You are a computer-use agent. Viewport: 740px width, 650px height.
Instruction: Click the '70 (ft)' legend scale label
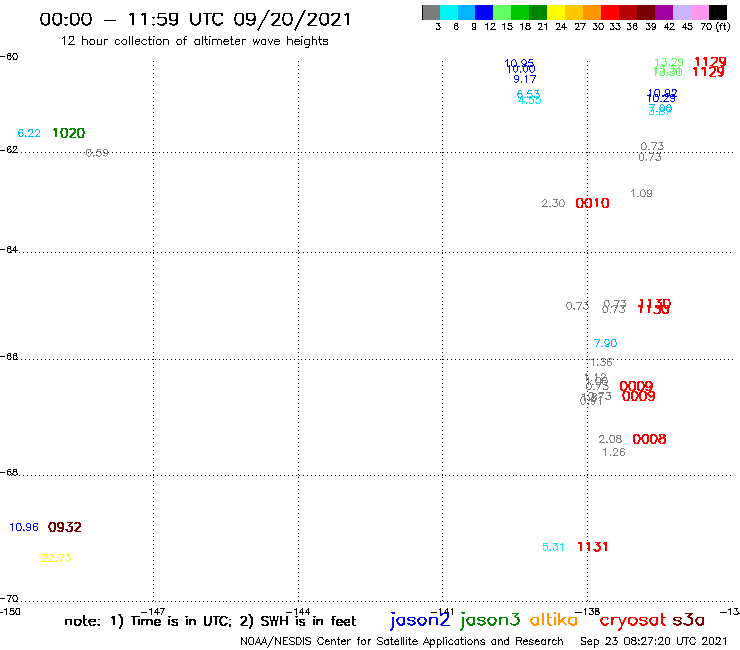coord(715,26)
